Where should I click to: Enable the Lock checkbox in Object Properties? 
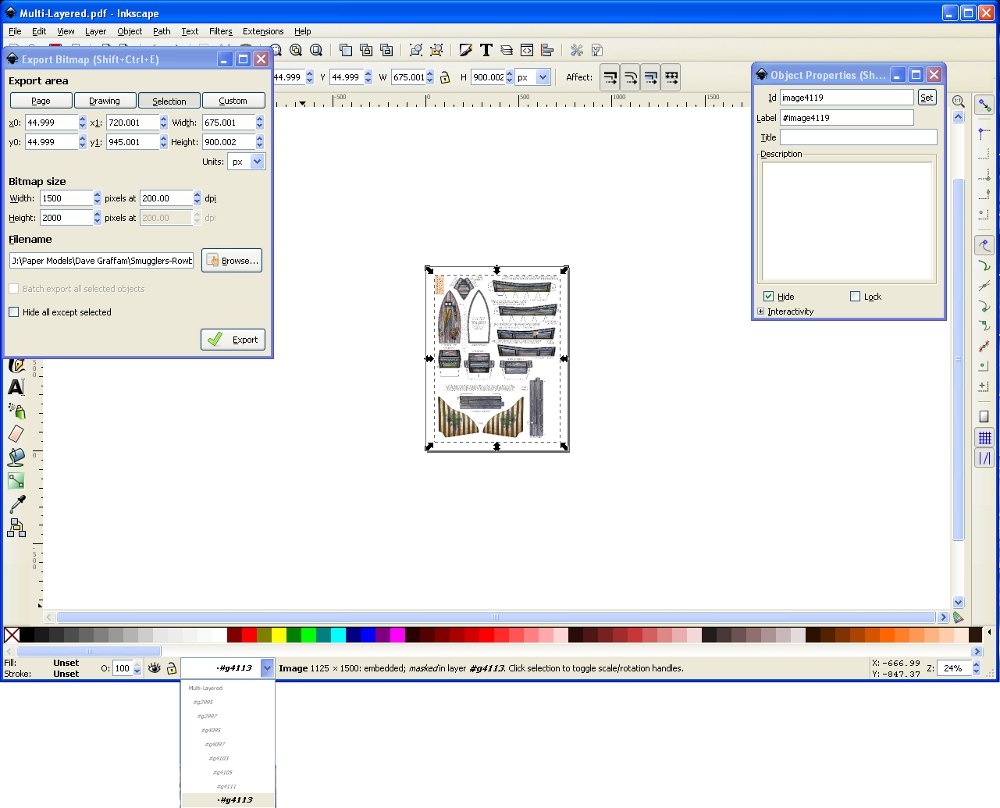point(855,297)
